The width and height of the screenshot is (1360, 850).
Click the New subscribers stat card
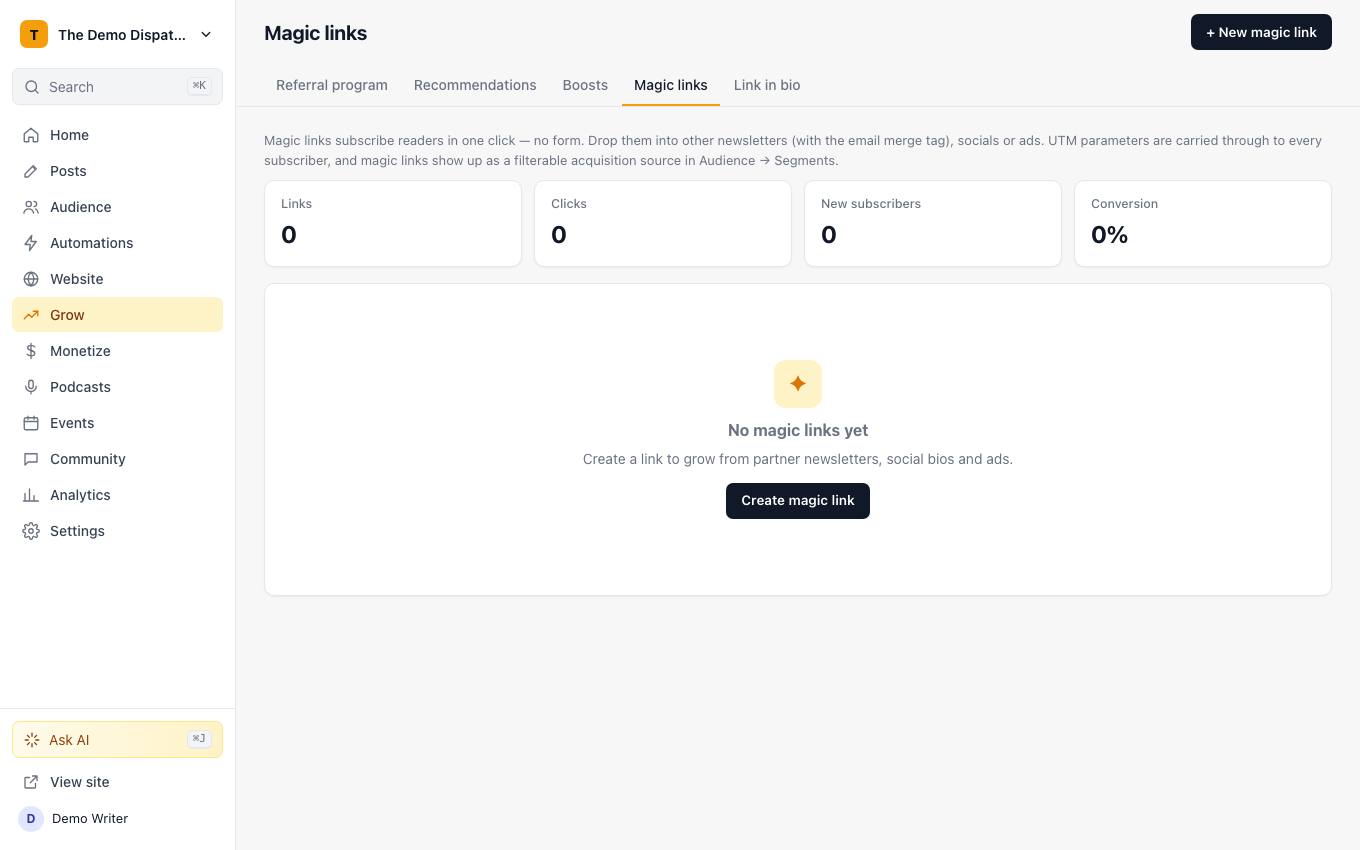coord(933,224)
